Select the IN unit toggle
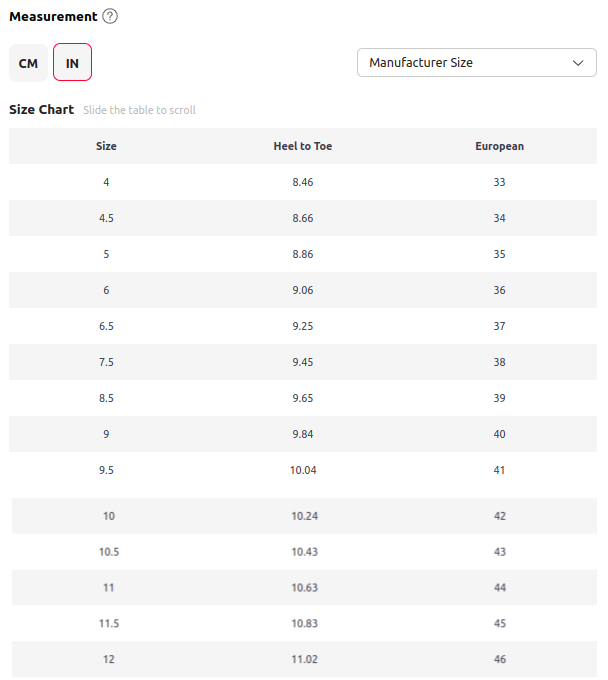The image size is (608, 680). click(72, 62)
